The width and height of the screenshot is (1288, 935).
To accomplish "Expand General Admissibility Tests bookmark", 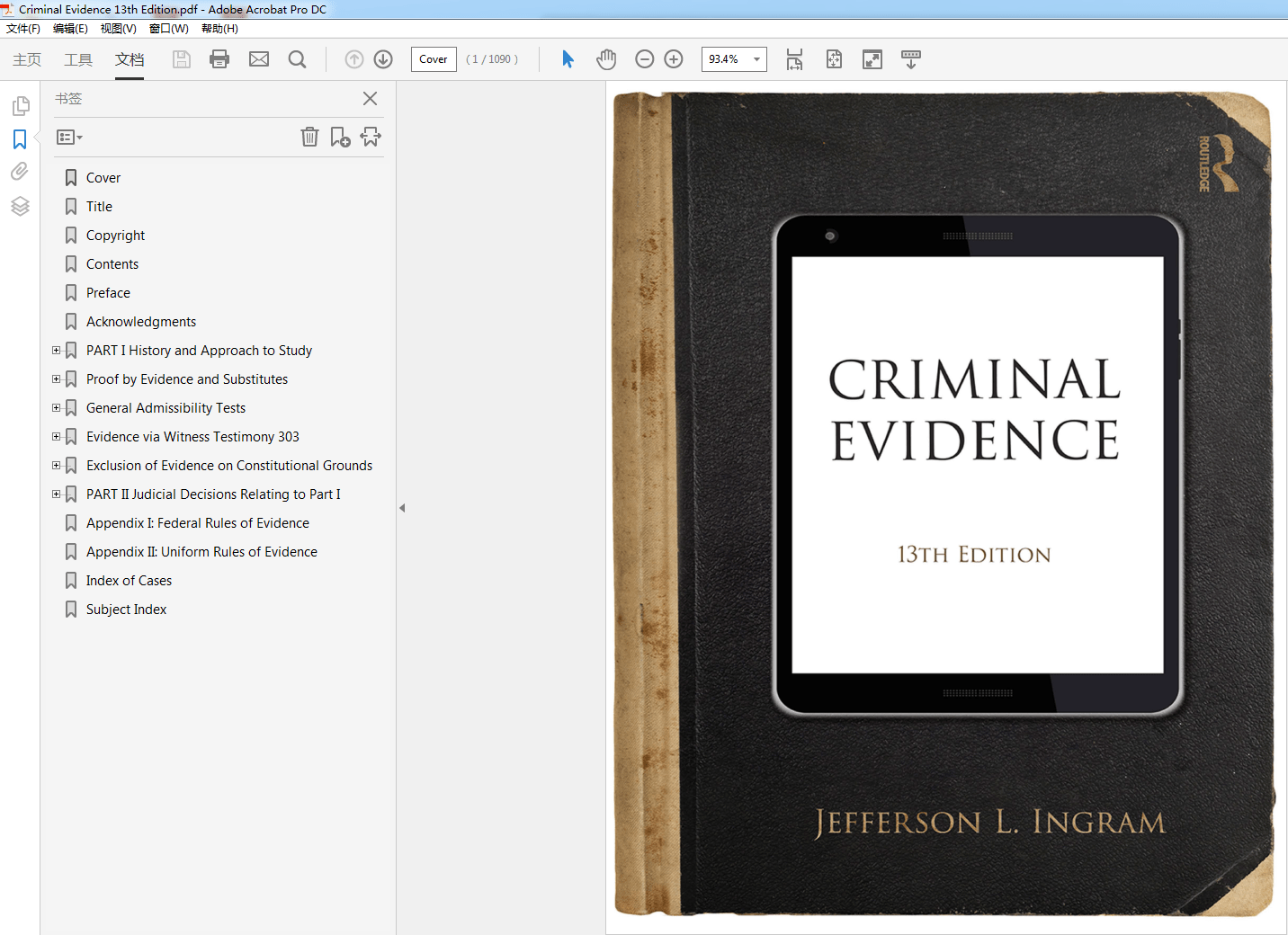I will click(56, 408).
